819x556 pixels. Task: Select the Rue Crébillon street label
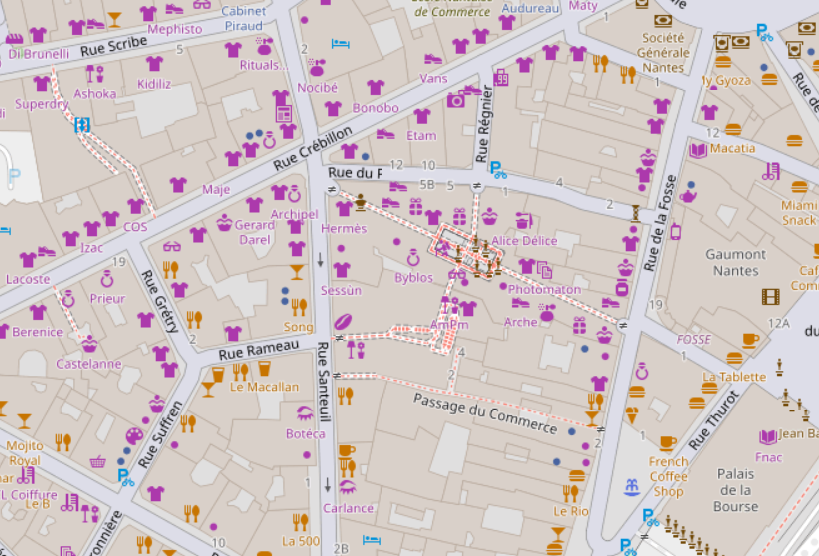tap(313, 148)
